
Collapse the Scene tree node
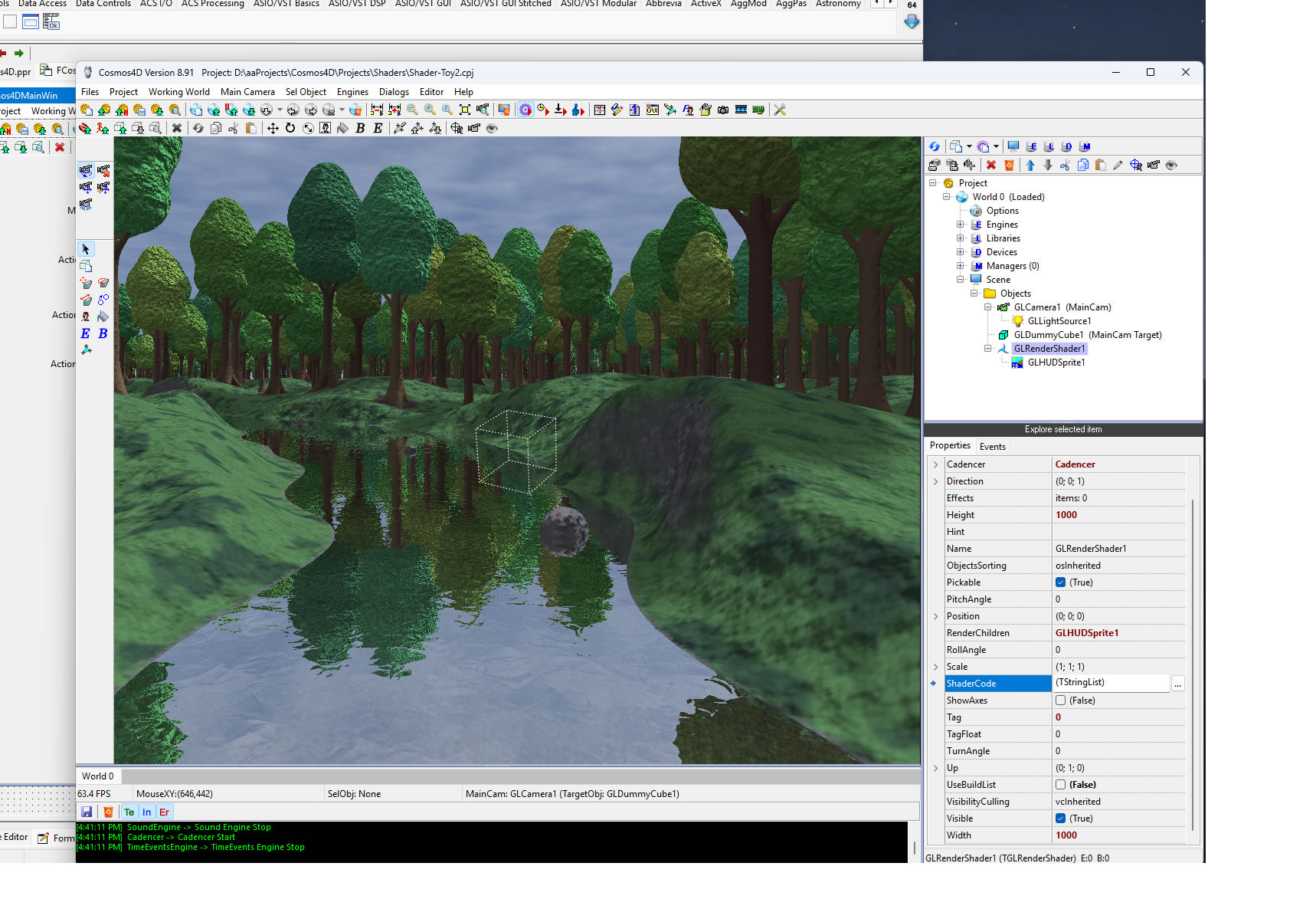tap(960, 280)
